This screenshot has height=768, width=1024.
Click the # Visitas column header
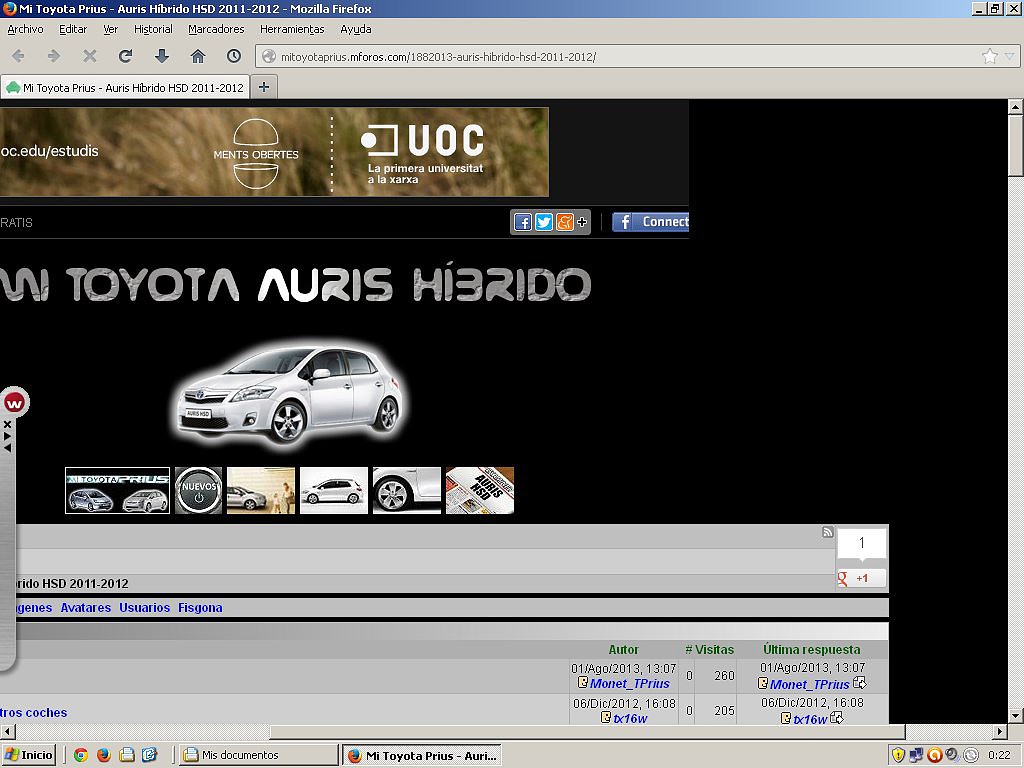coord(709,649)
